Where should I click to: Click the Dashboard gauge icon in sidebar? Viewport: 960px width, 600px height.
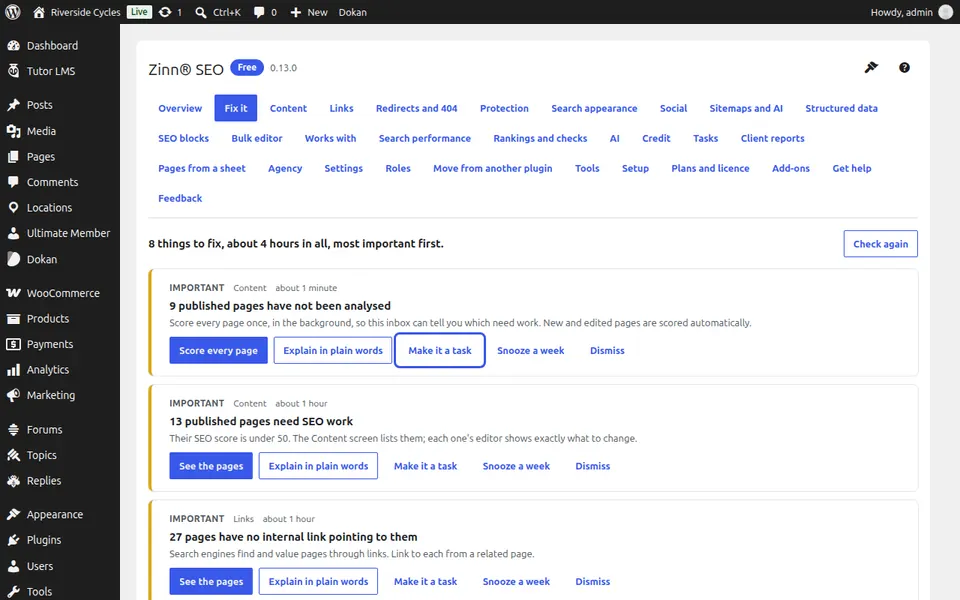point(13,45)
